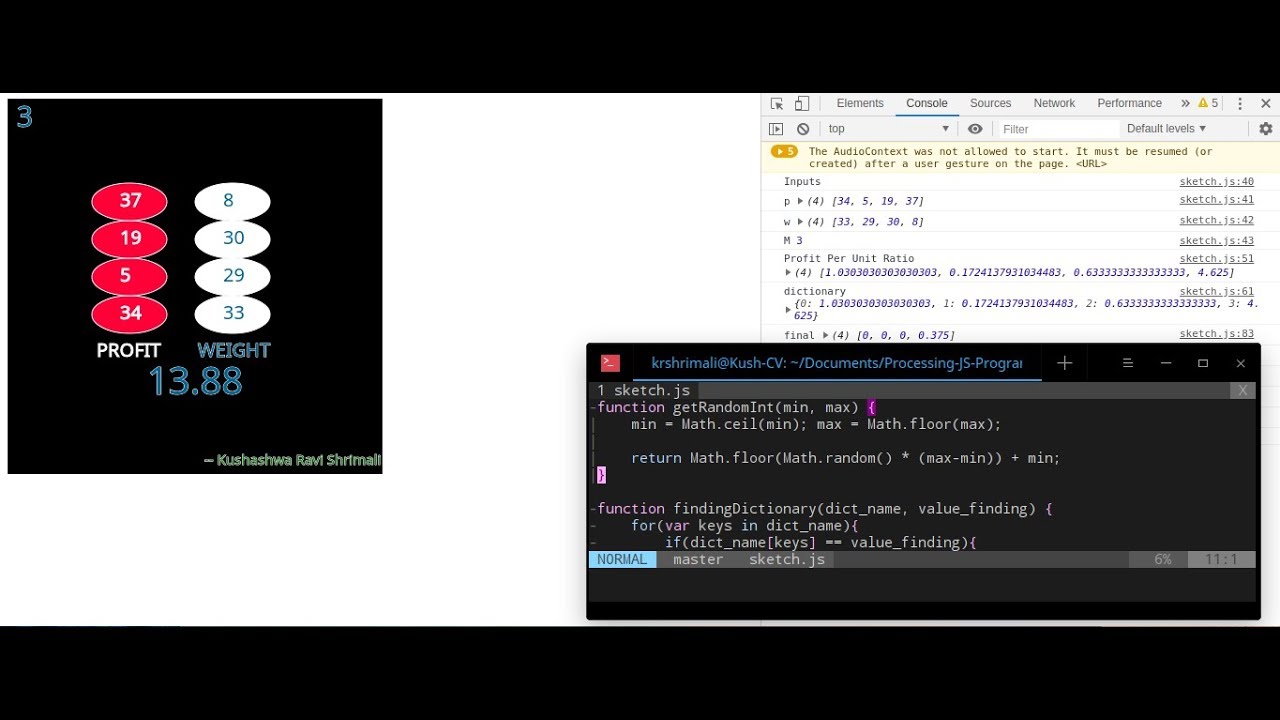Image resolution: width=1280 pixels, height=720 pixels.
Task: Click the 'Inputs' console log text
Action: pos(802,182)
